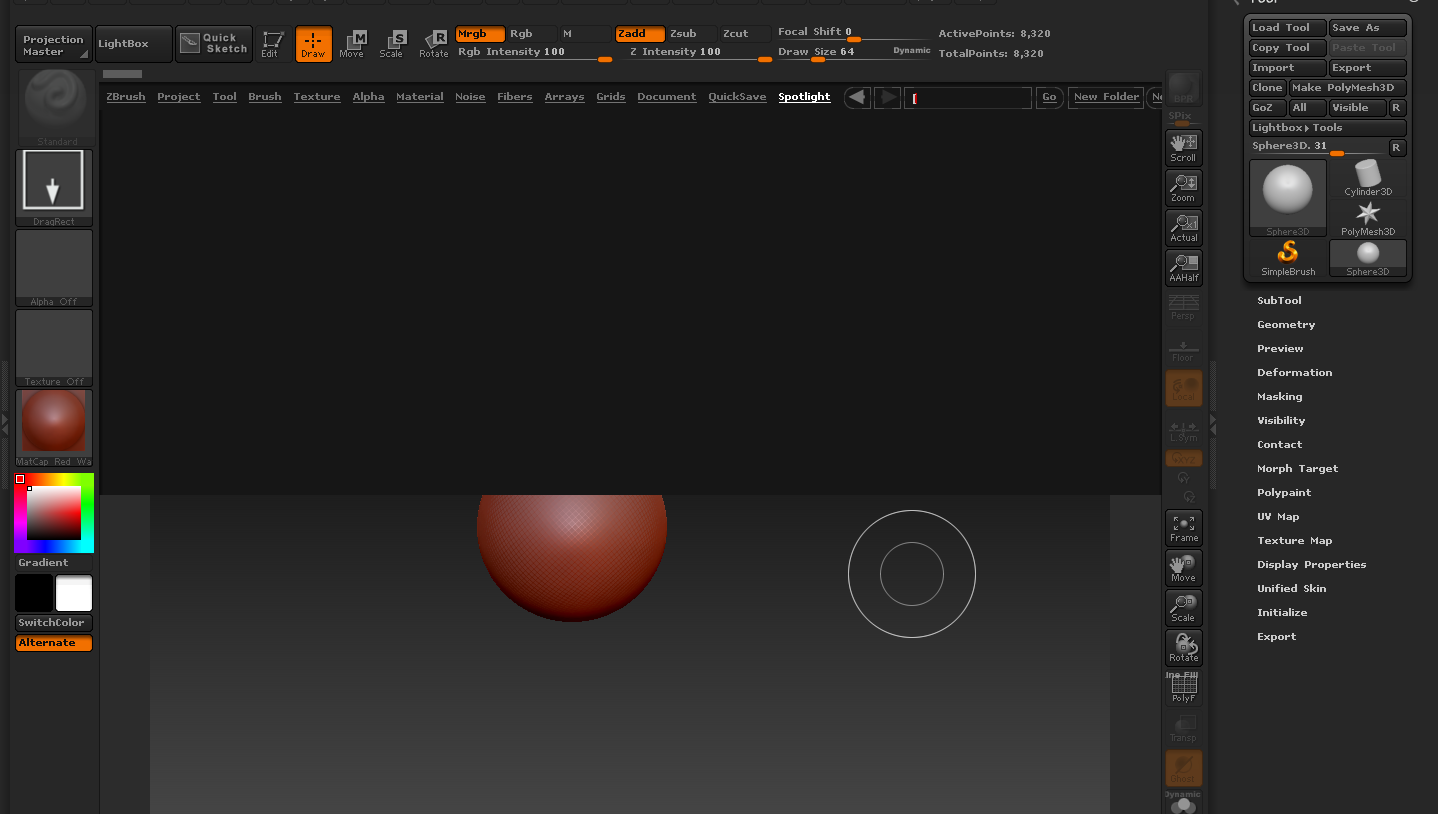This screenshot has width=1440, height=814.
Task: Open the Standard brush picker
Action: 54,107
